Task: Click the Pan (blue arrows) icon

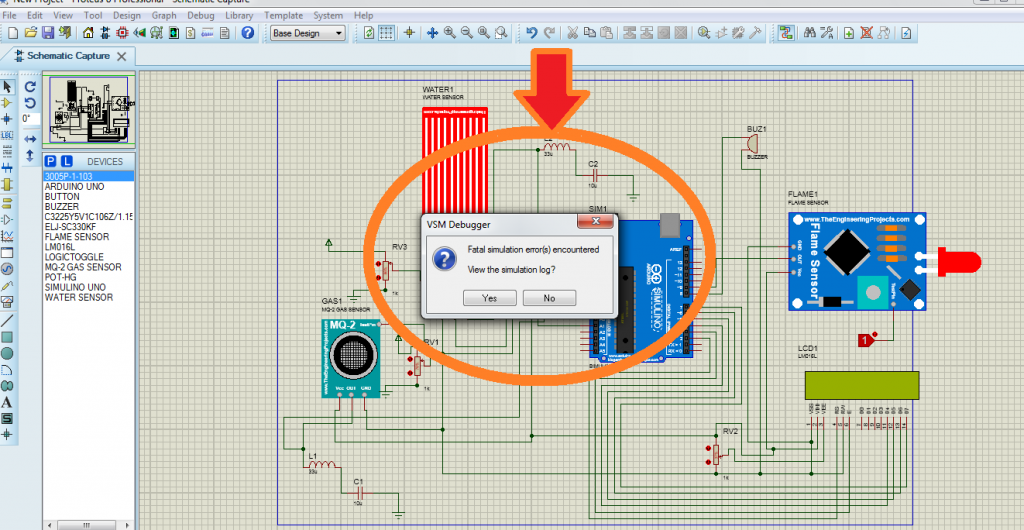Action: point(432,33)
